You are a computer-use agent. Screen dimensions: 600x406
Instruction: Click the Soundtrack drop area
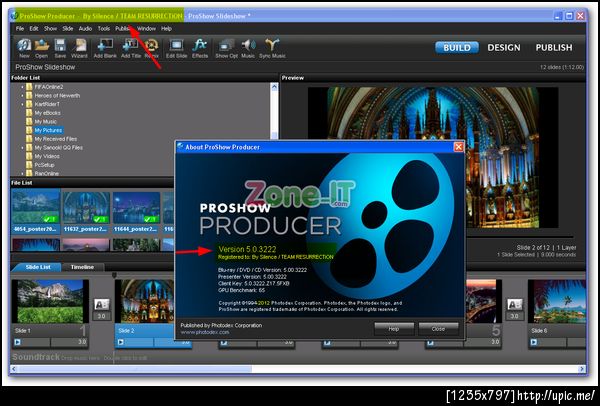[x=298, y=357]
